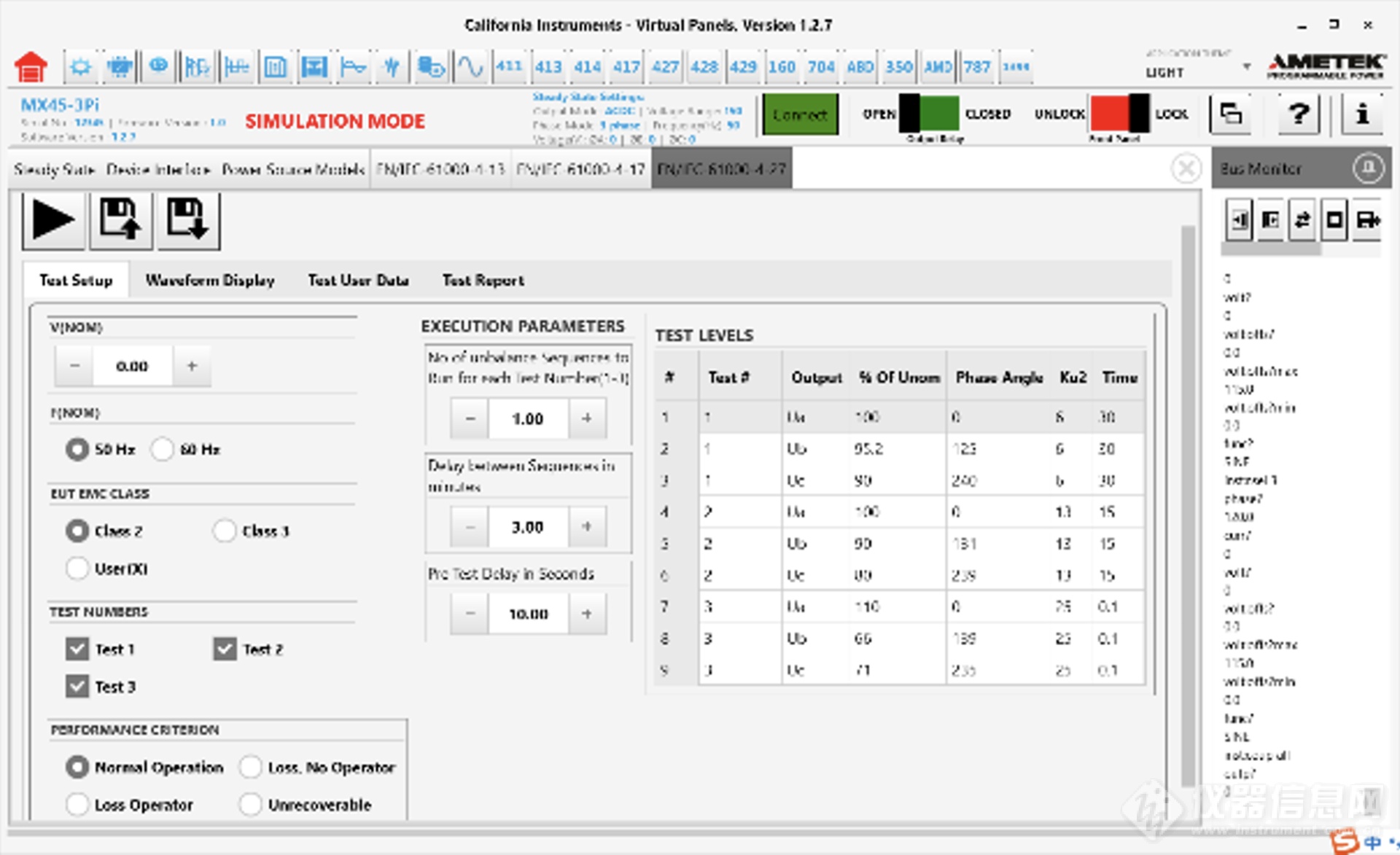Click the main panel vertical scrollbar

point(1188,506)
